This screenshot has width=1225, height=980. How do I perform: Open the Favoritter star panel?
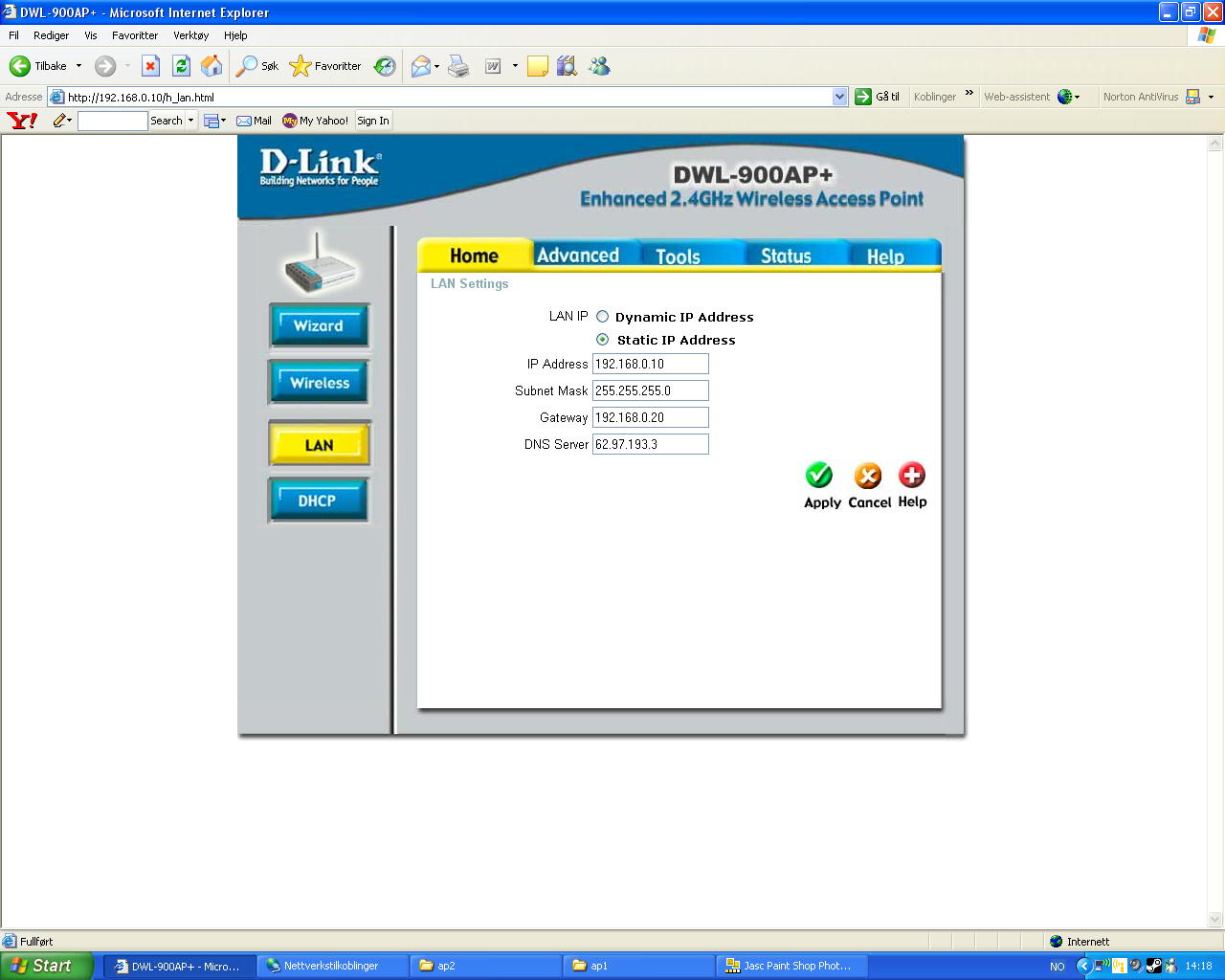[x=325, y=66]
